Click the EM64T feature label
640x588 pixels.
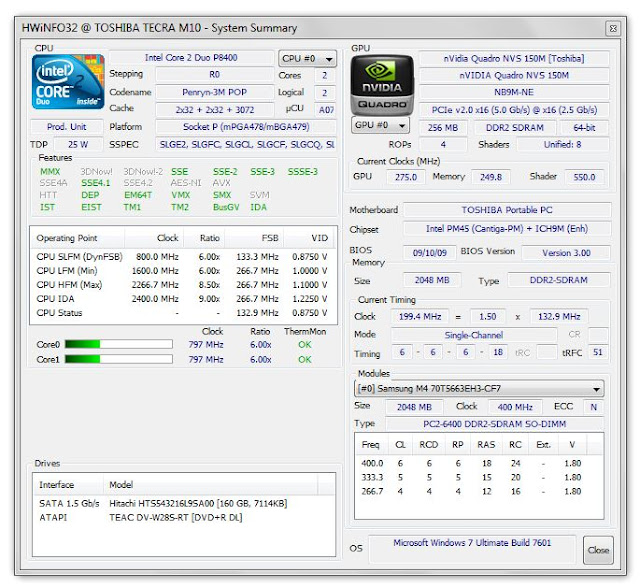click(x=138, y=195)
